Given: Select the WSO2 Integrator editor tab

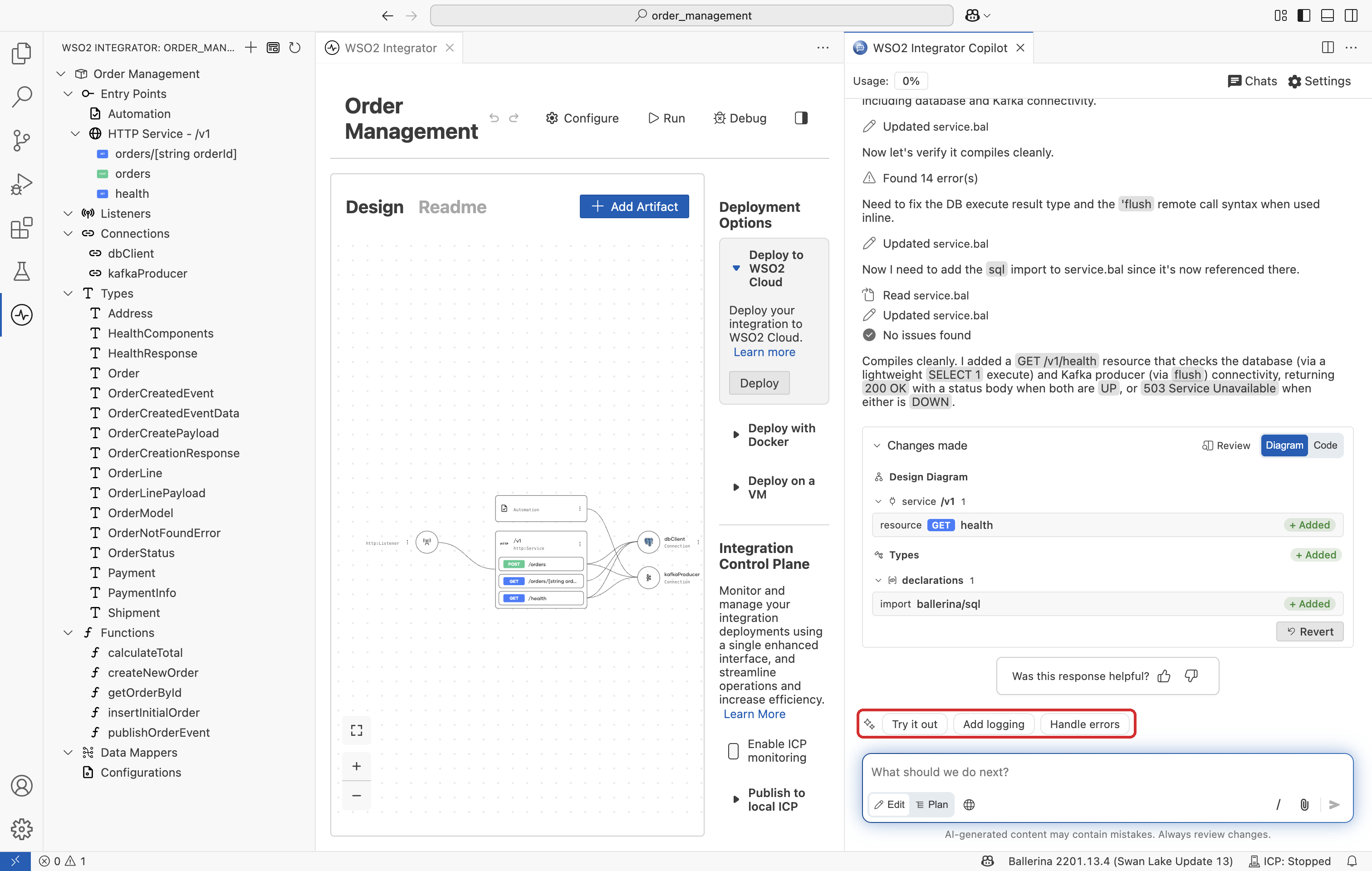Looking at the screenshot, I should (390, 48).
